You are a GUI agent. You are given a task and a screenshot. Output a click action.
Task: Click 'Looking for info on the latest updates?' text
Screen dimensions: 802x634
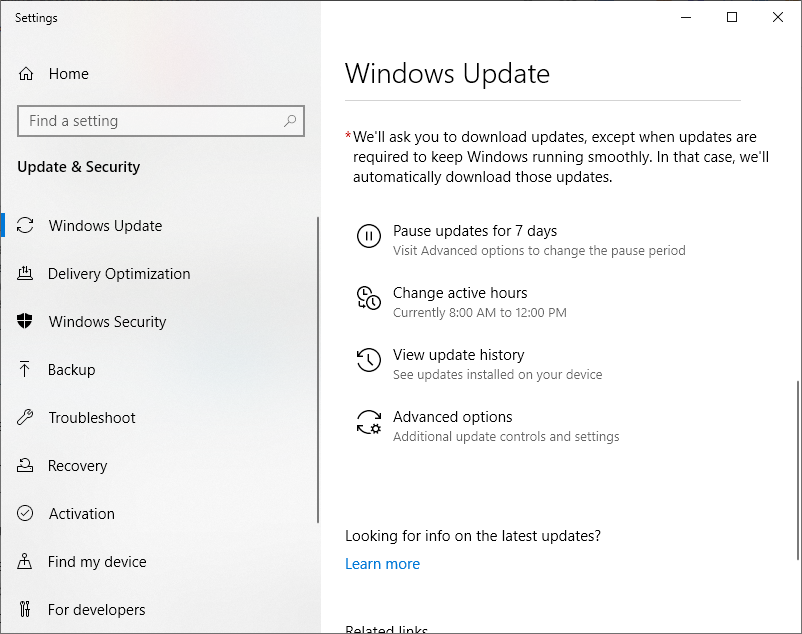473,536
